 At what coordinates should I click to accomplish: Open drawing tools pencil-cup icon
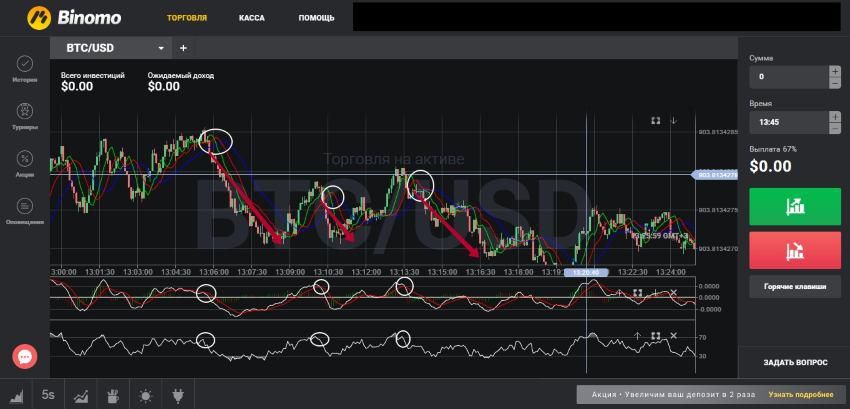pyautogui.click(x=113, y=395)
